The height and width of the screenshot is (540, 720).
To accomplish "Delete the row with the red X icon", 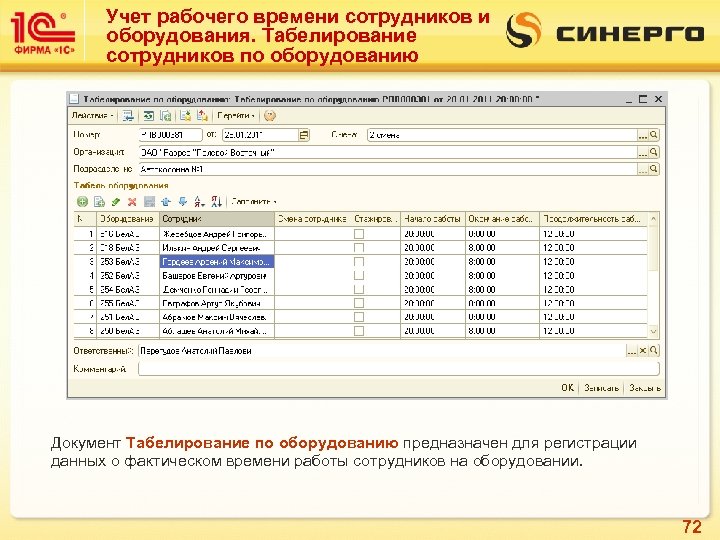I will click(132, 201).
